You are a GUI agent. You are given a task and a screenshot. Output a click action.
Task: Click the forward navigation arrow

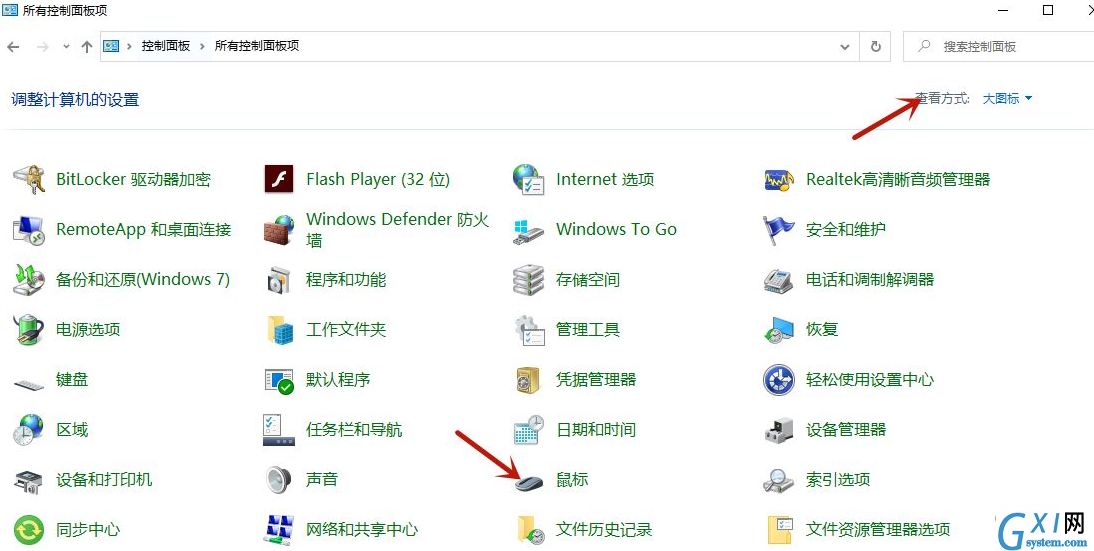43,47
